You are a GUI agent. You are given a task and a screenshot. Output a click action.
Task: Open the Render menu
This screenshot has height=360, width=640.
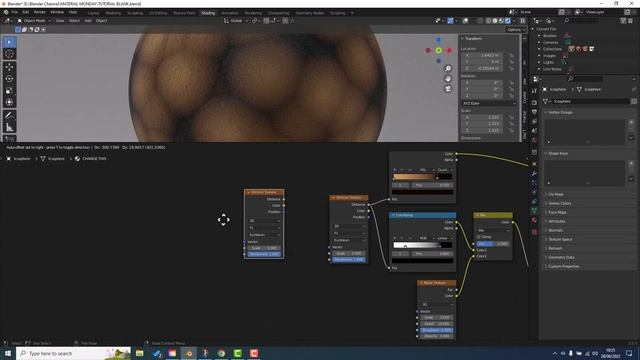(40, 12)
